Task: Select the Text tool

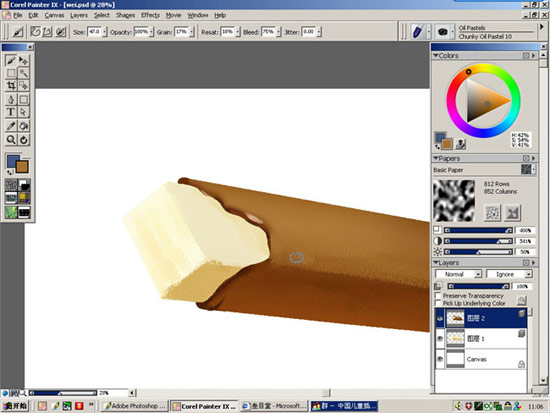Action: [11, 112]
